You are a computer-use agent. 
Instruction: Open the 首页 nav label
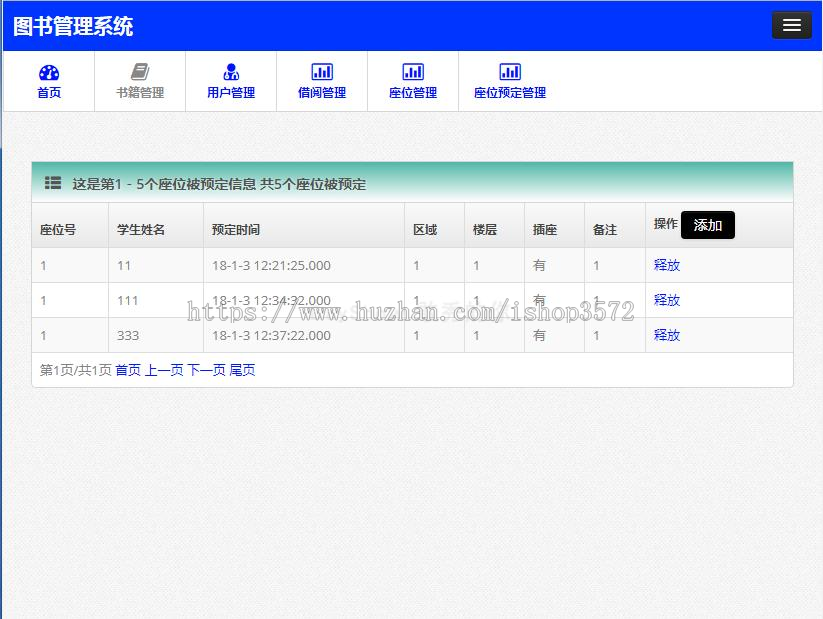(x=49, y=93)
